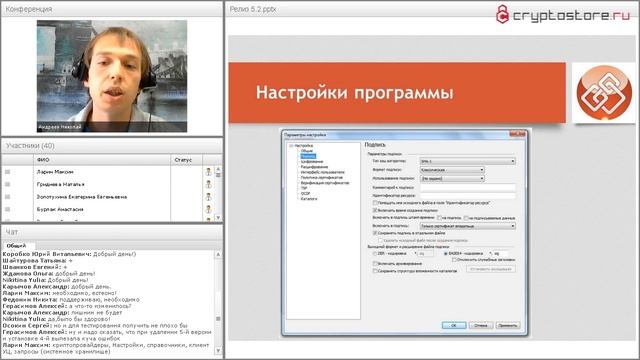640x360 pixels.
Task: Click the Применить button
Action: 507,325
